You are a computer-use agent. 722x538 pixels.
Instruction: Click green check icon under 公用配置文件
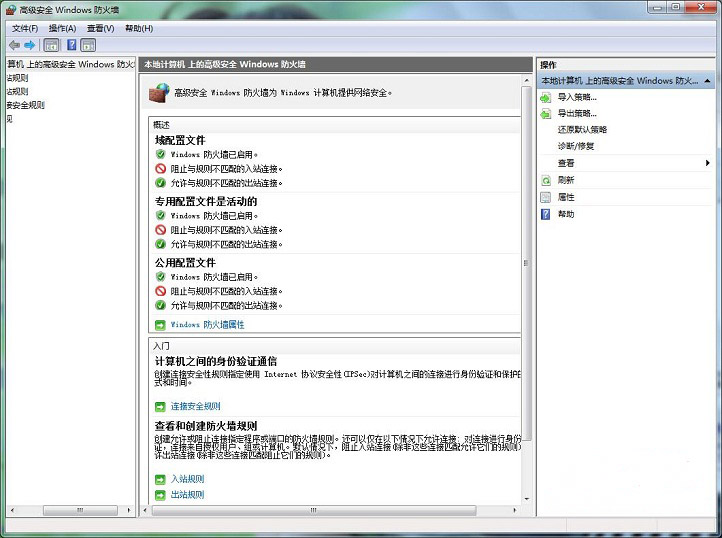pos(160,305)
